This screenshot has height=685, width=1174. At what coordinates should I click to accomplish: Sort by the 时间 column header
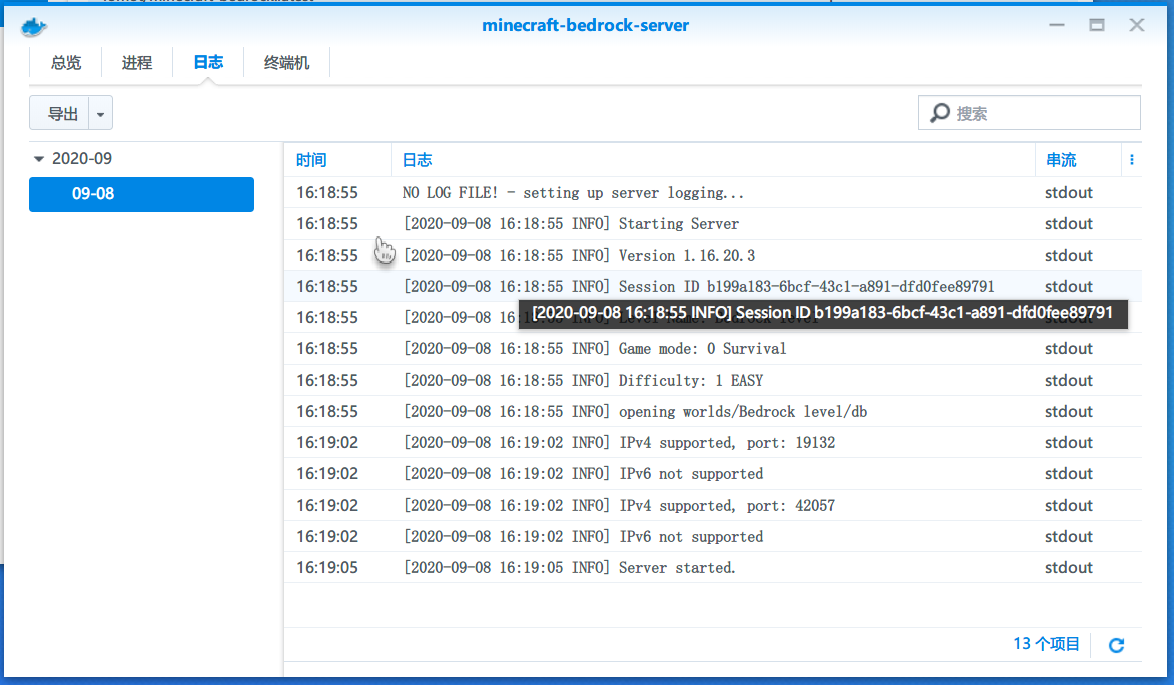337,159
